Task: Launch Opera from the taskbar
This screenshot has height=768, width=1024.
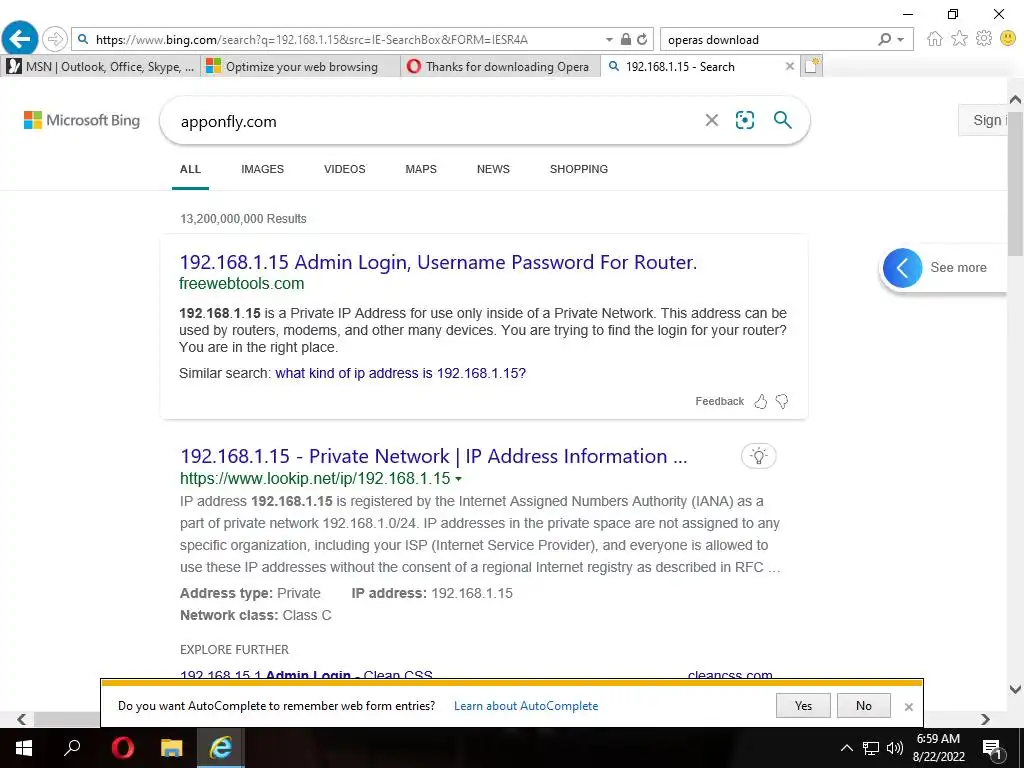Action: click(x=122, y=748)
